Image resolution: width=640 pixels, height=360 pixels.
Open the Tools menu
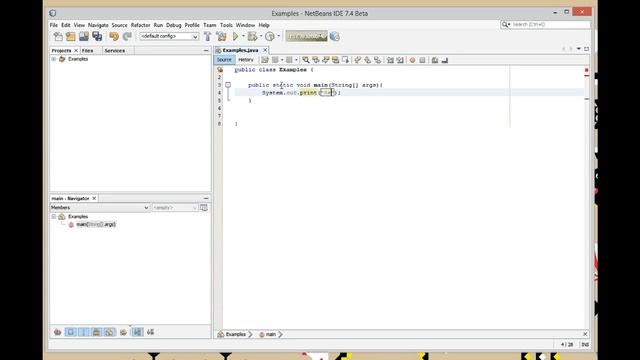pyautogui.click(x=226, y=25)
